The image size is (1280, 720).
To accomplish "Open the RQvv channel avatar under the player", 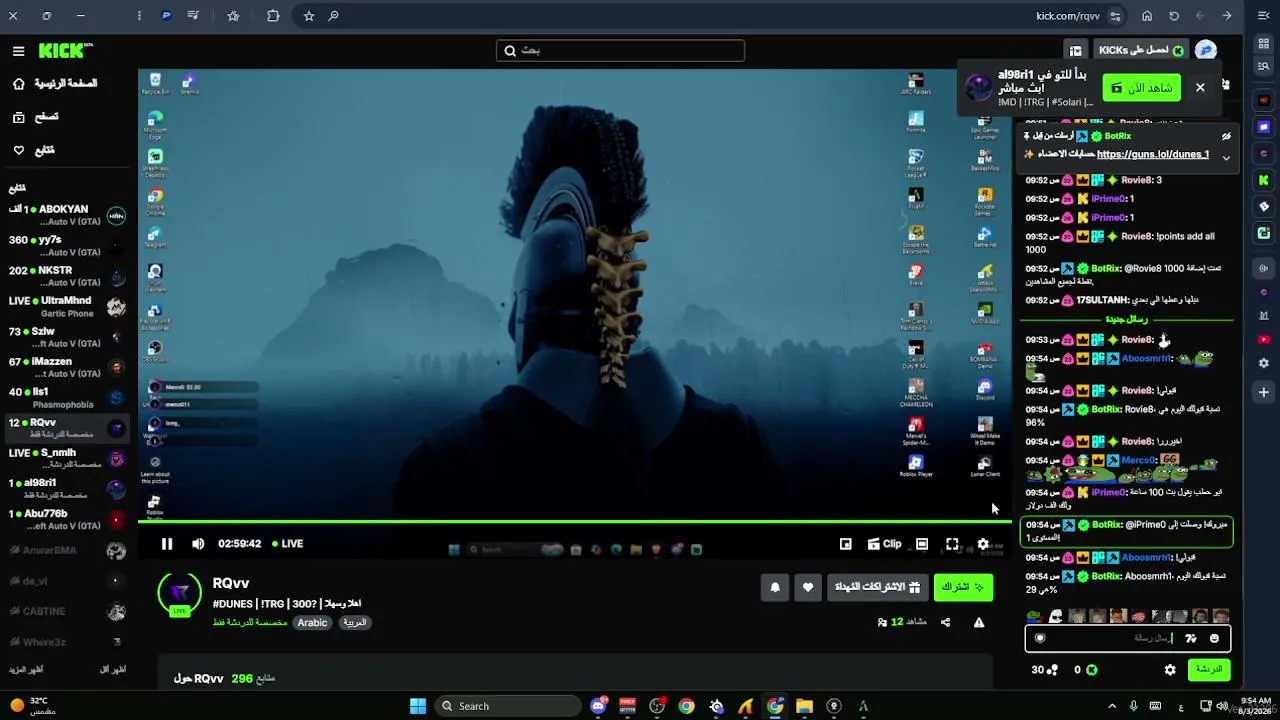I will tap(180, 593).
